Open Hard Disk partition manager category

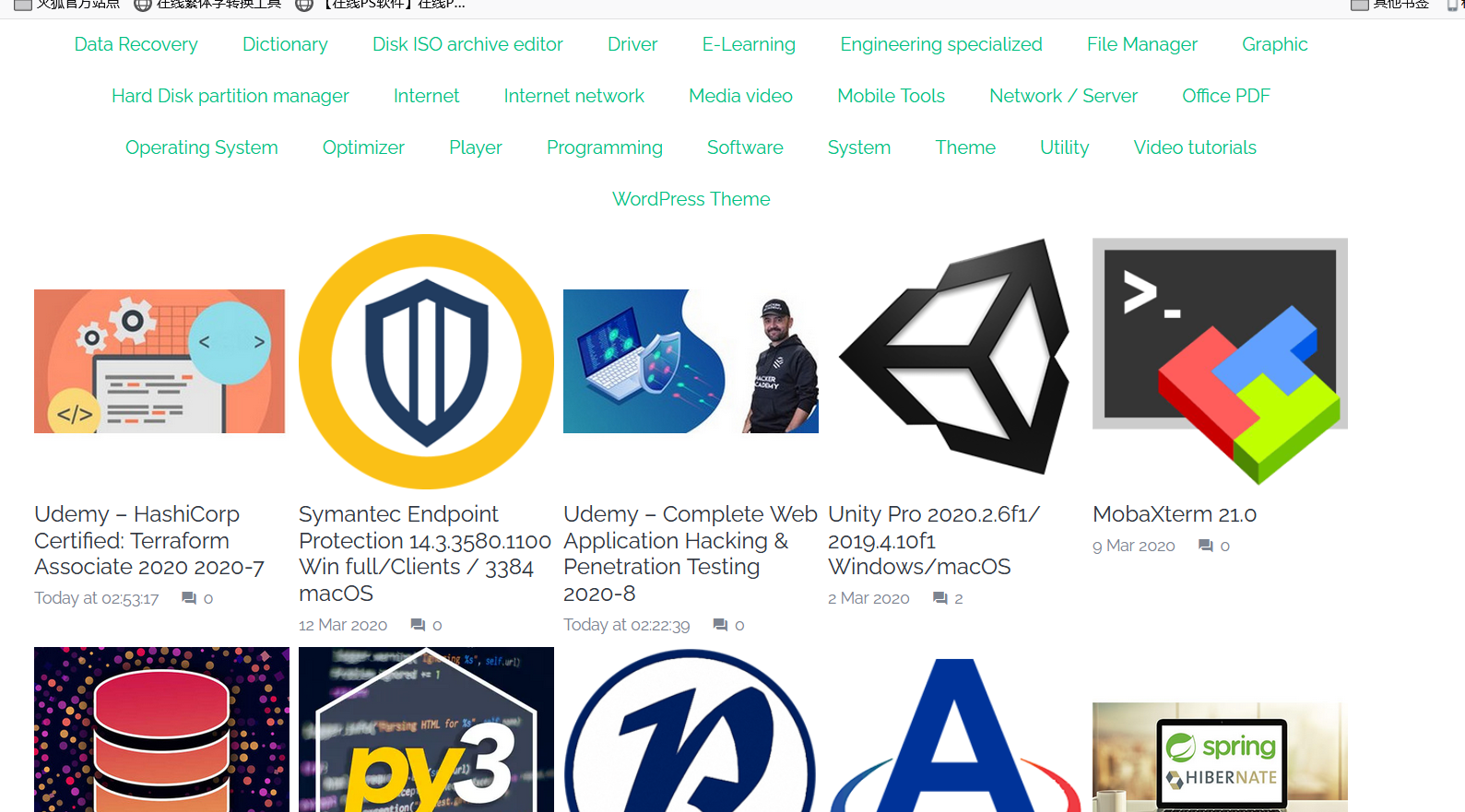[230, 96]
